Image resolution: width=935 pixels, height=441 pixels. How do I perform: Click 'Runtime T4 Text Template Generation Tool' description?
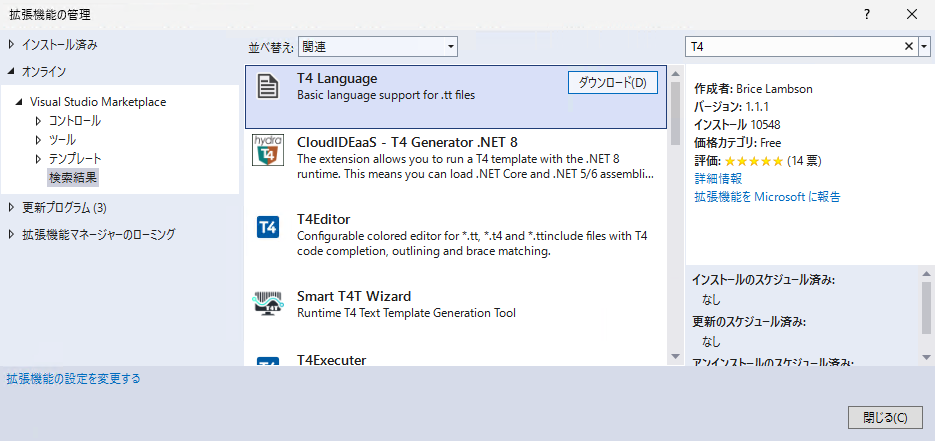406,312
